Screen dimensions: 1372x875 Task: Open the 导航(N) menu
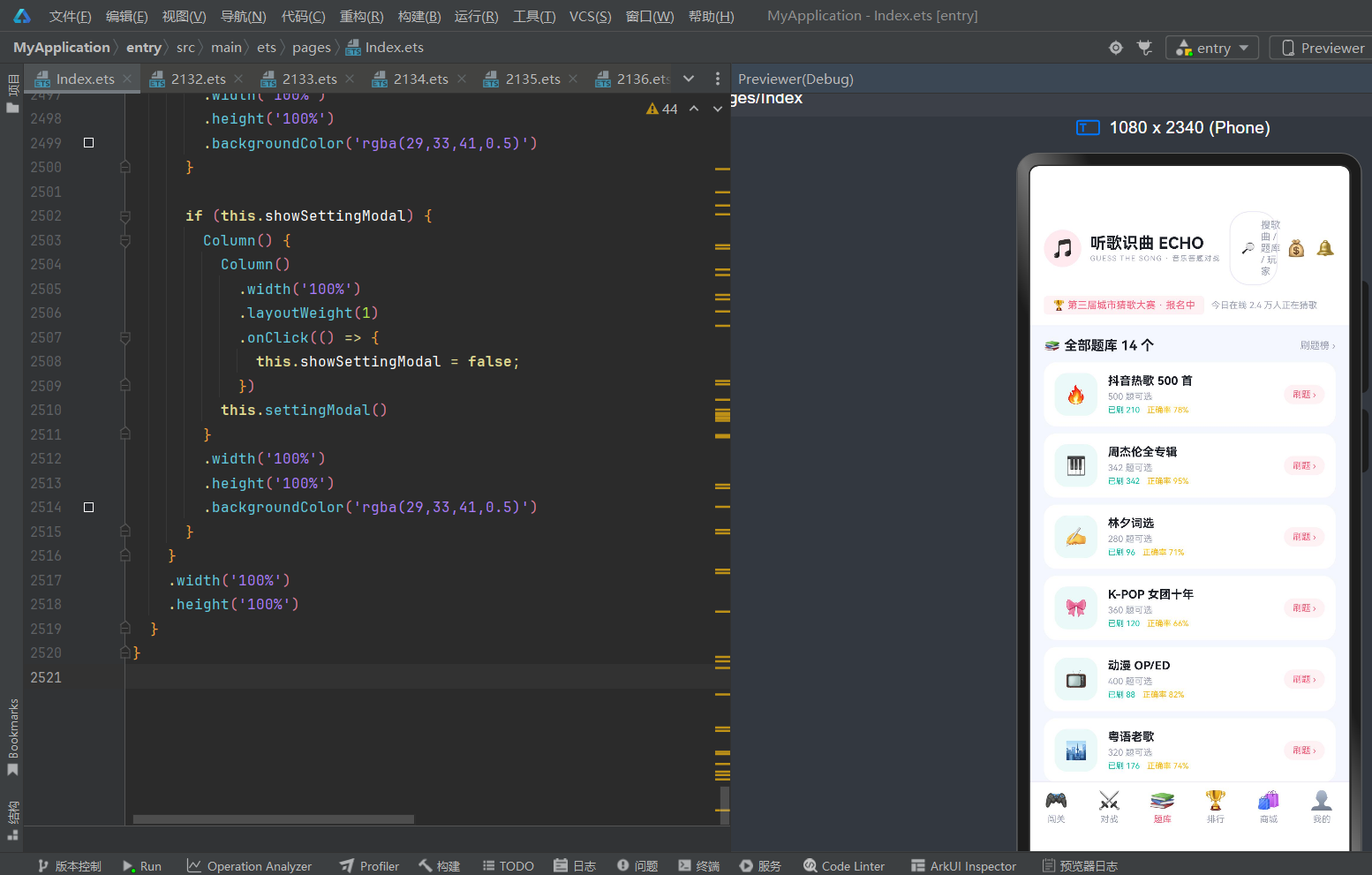coord(243,16)
